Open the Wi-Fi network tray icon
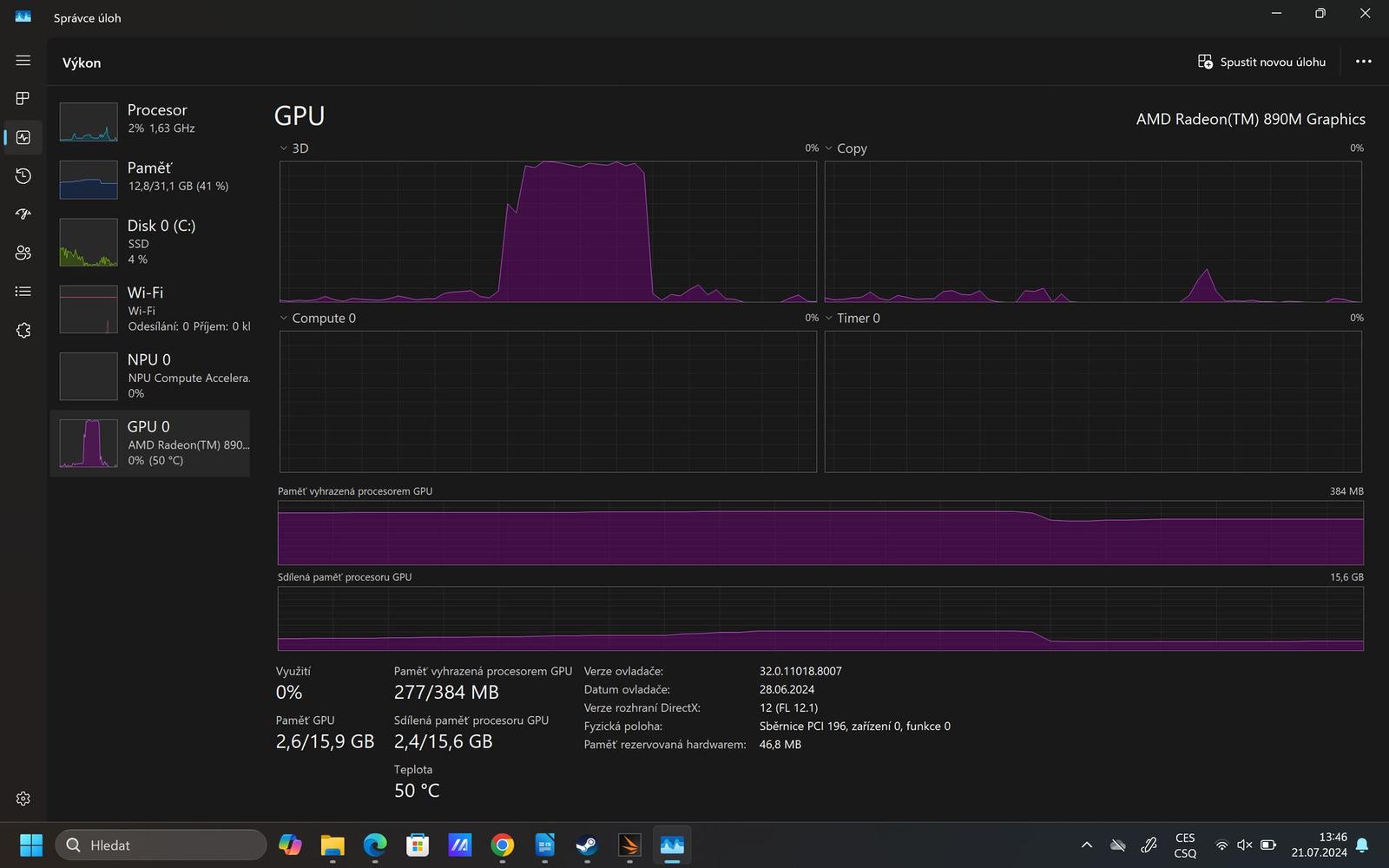 point(1221,845)
